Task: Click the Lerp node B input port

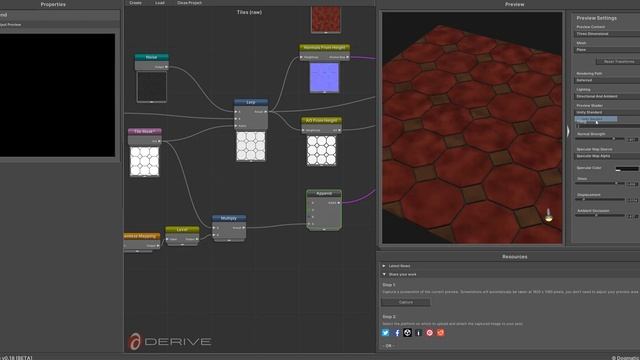Action: coord(236,119)
